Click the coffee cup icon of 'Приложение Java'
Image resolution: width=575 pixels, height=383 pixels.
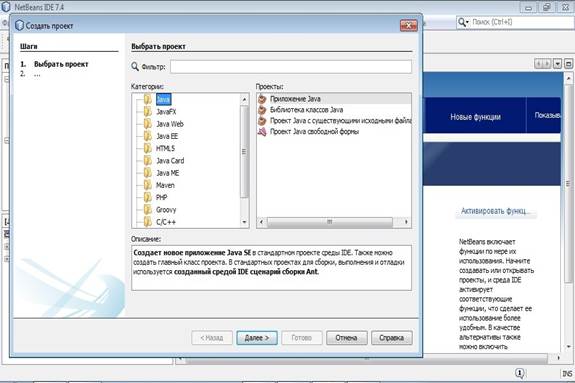[x=262, y=99]
